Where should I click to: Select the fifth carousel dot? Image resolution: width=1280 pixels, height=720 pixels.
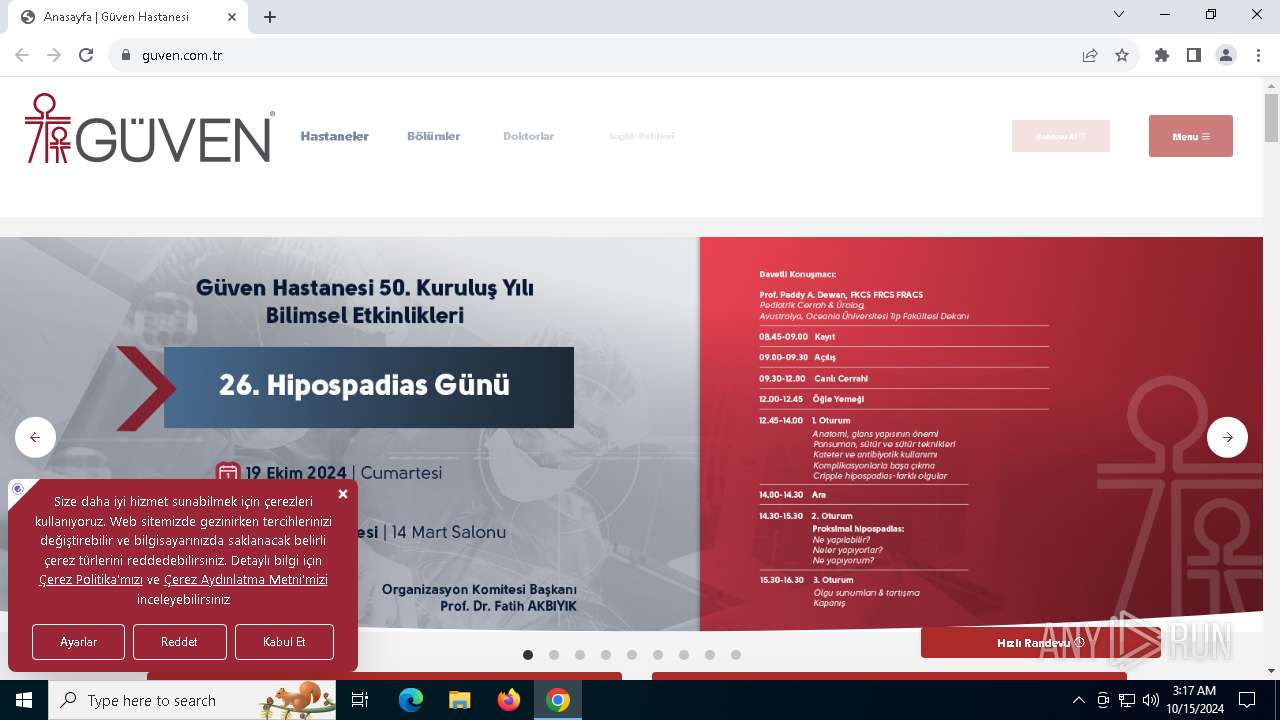click(x=632, y=655)
